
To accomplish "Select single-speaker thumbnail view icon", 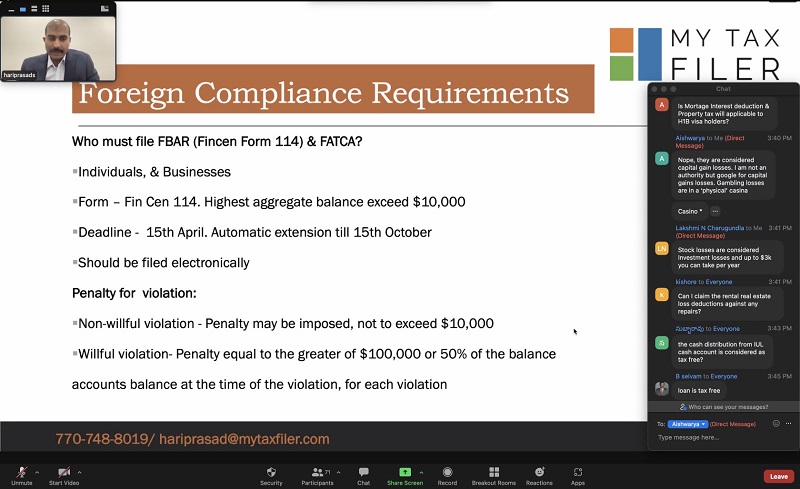I will (x=22, y=9).
